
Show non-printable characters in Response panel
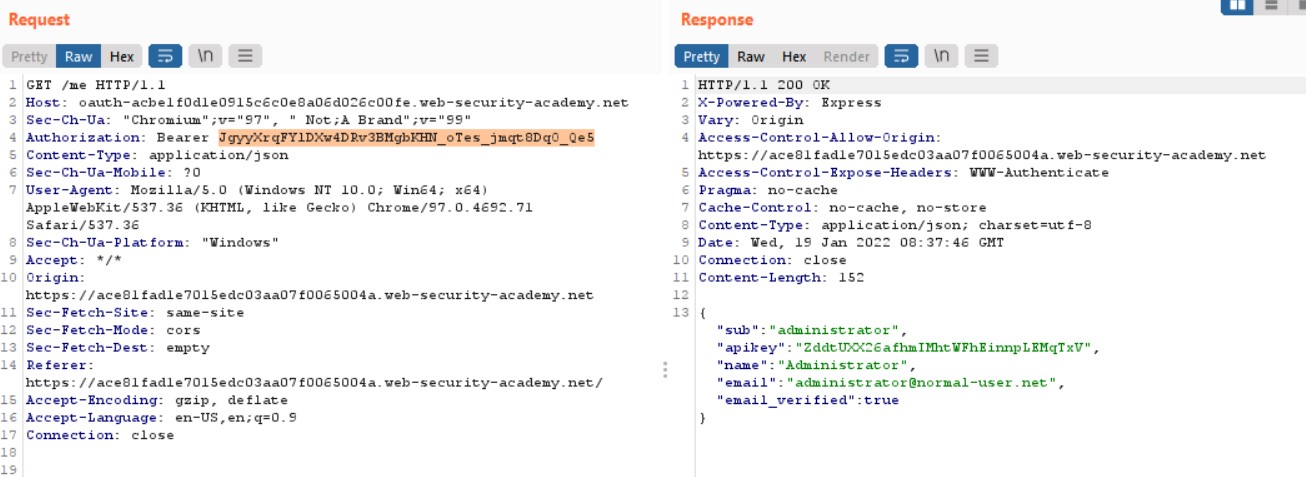pos(941,57)
